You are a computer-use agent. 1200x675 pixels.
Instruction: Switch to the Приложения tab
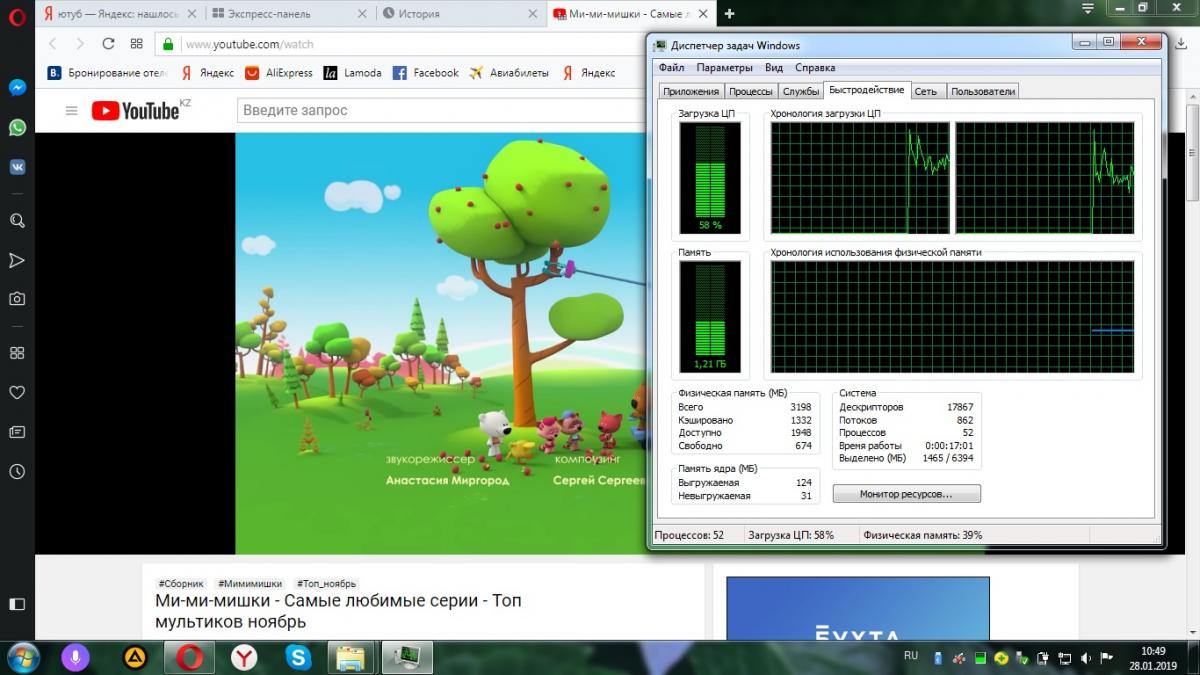(x=691, y=91)
